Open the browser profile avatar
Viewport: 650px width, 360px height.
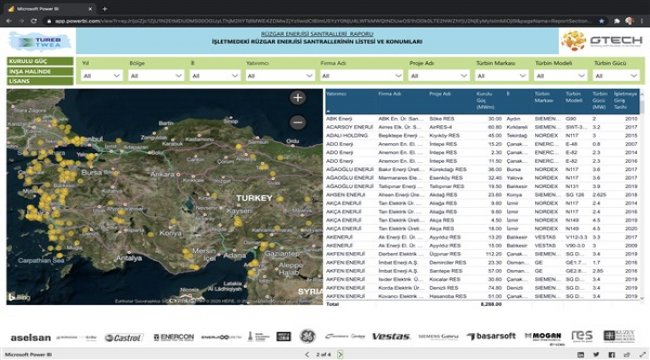pyautogui.click(x=629, y=21)
